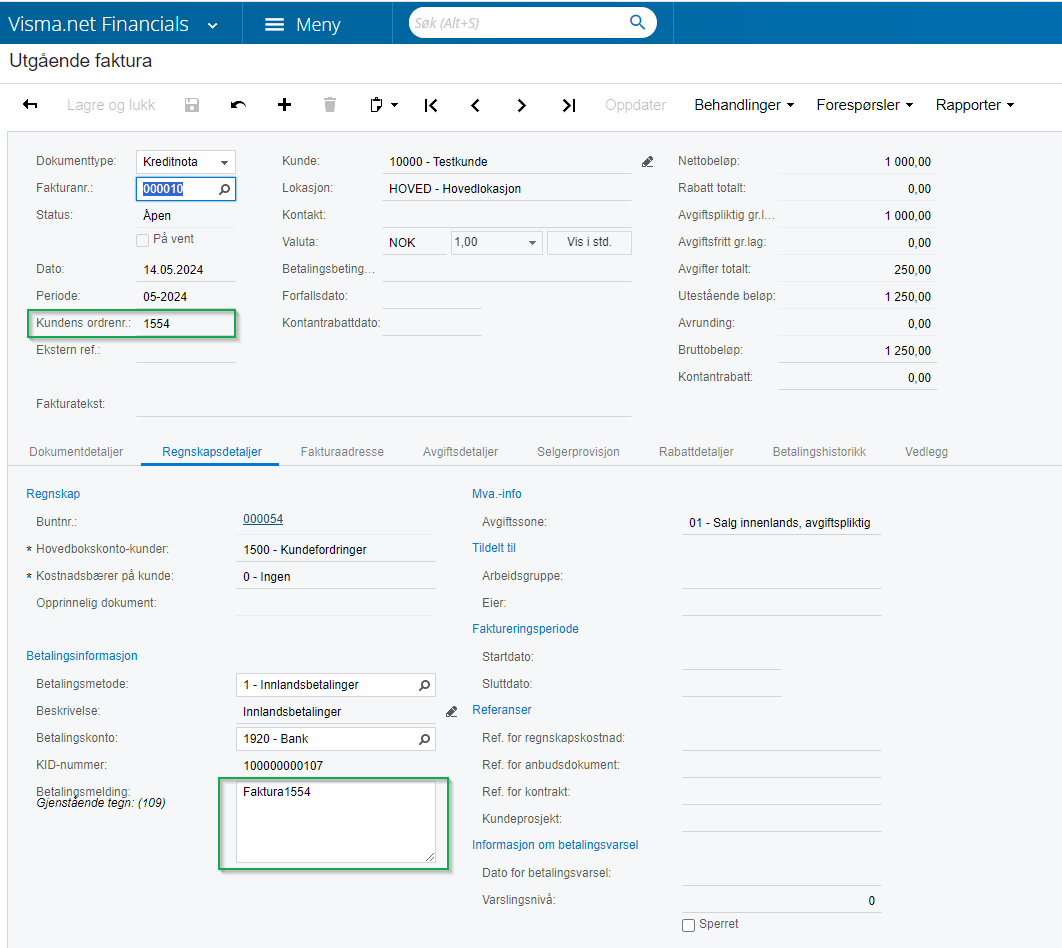Navigate to the previous record

click(x=476, y=105)
